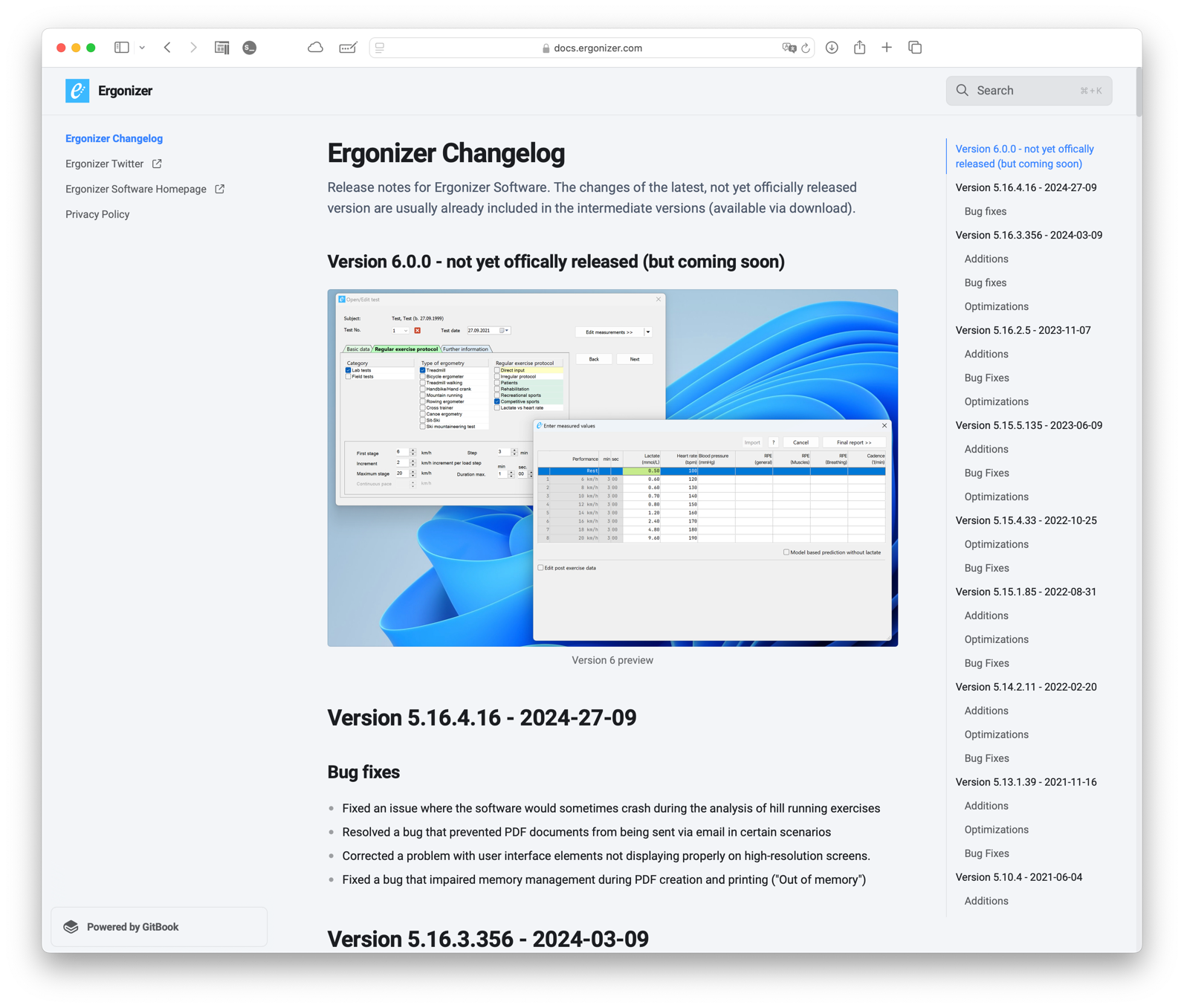The height and width of the screenshot is (1008, 1184).
Task: Open the reader view toolbar icon
Action: click(221, 48)
